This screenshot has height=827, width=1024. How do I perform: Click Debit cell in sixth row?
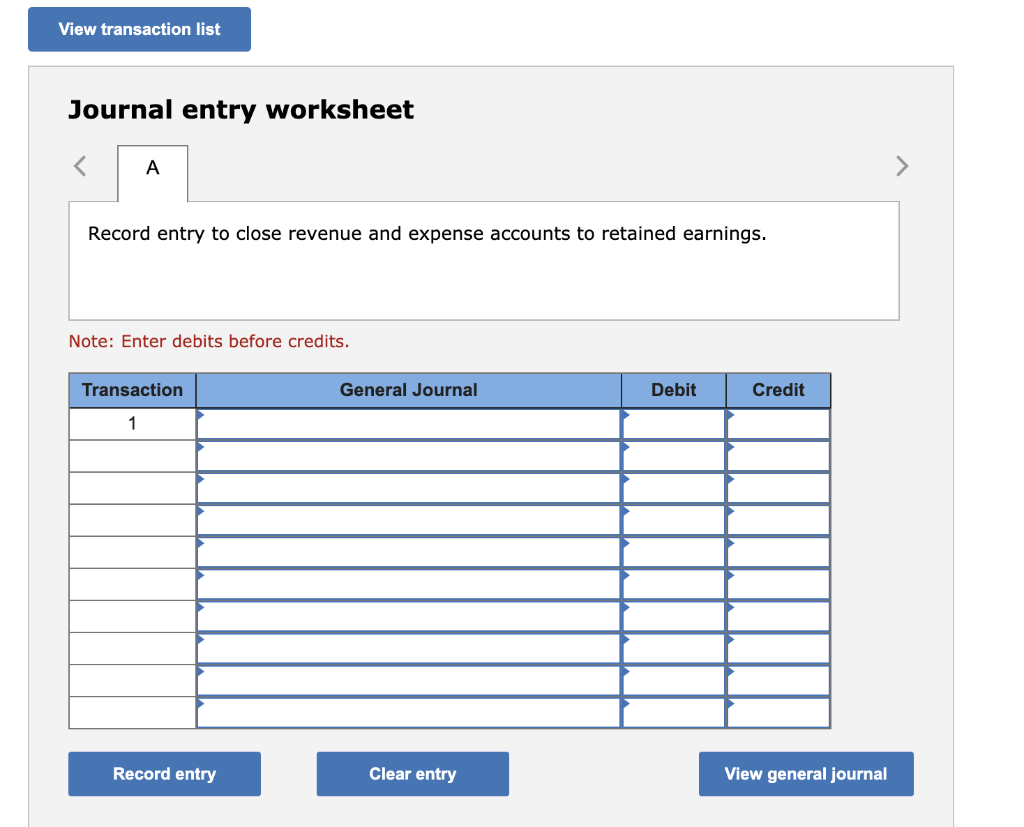[674, 584]
